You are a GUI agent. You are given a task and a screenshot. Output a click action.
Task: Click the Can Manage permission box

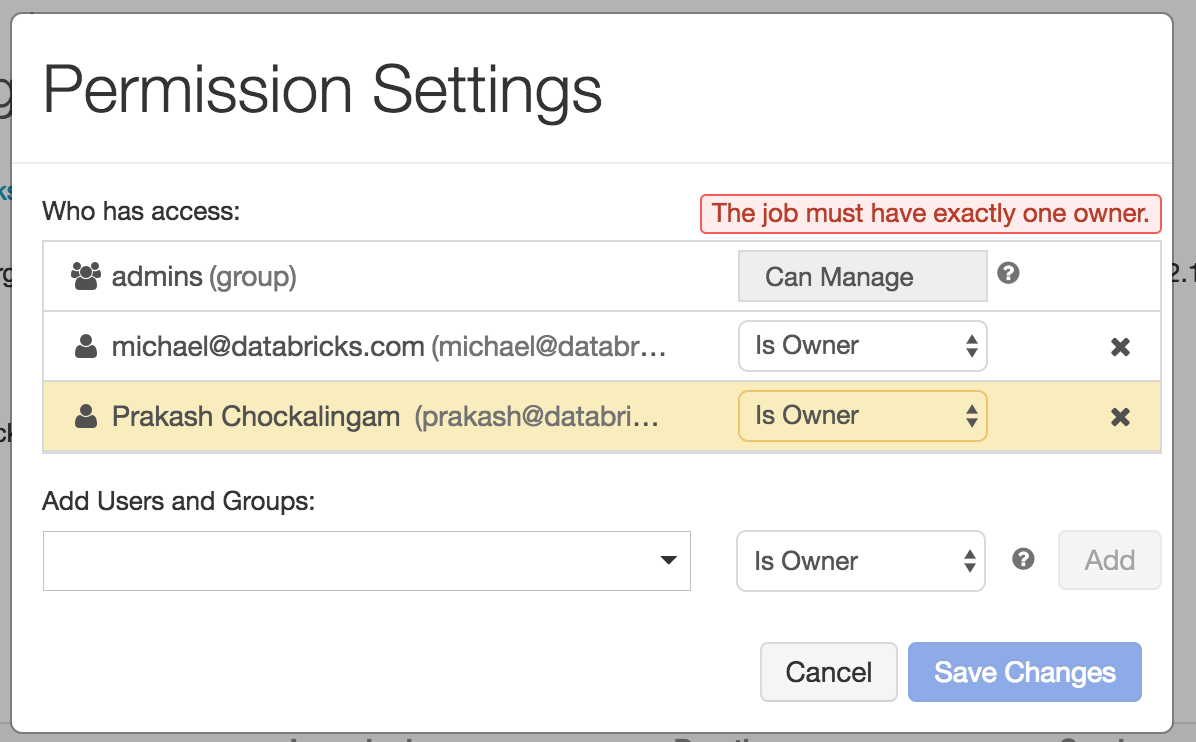862,277
